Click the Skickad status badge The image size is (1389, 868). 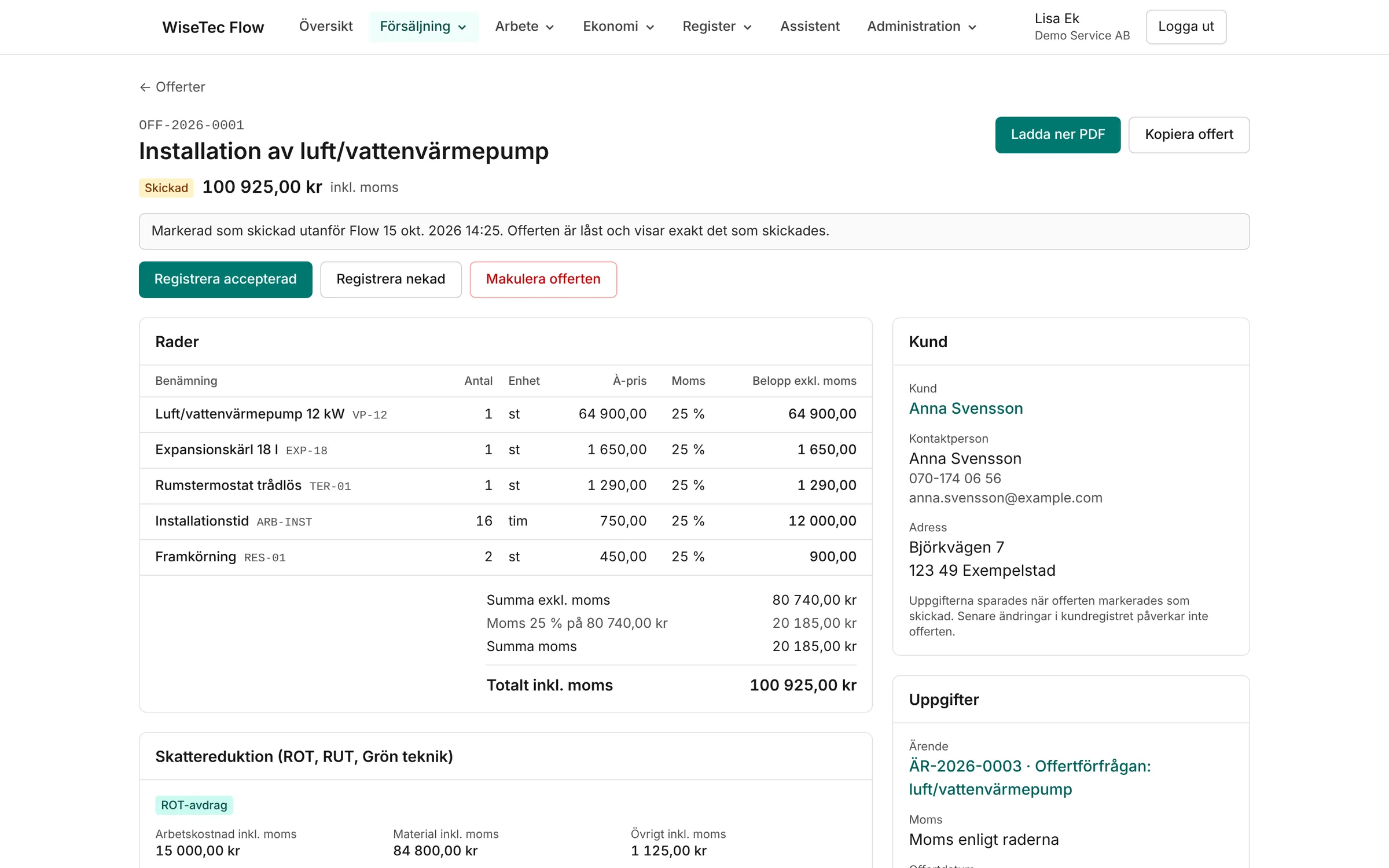pyautogui.click(x=166, y=187)
